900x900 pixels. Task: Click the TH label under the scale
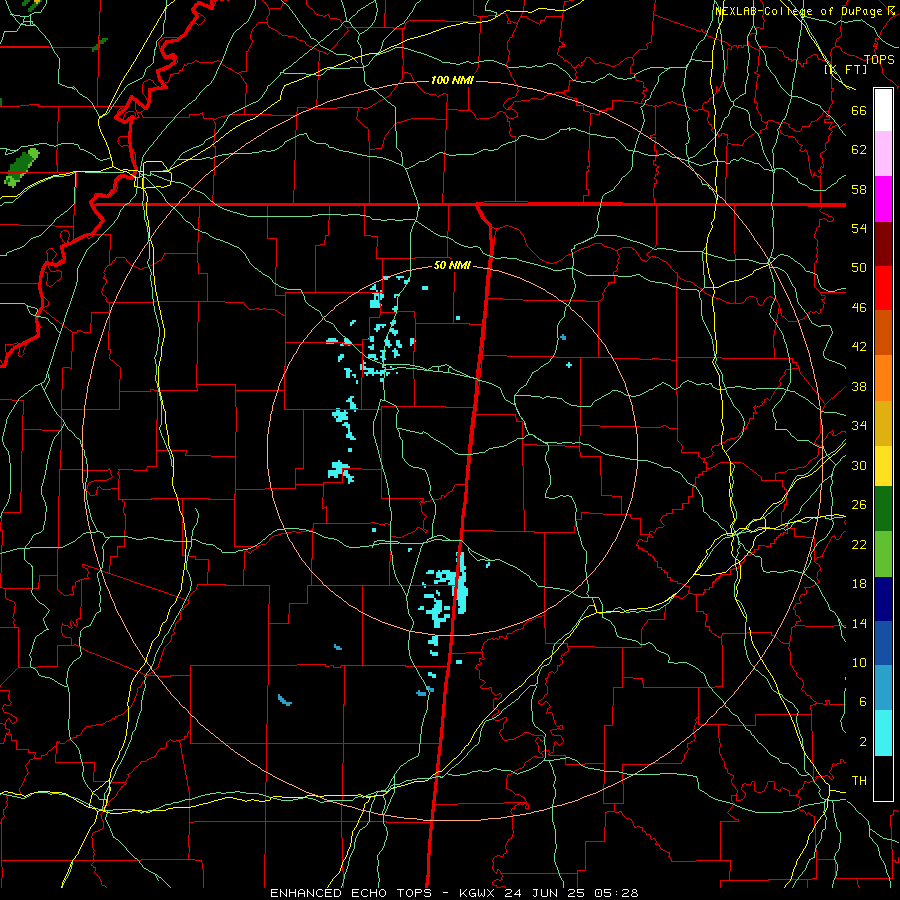[x=859, y=780]
